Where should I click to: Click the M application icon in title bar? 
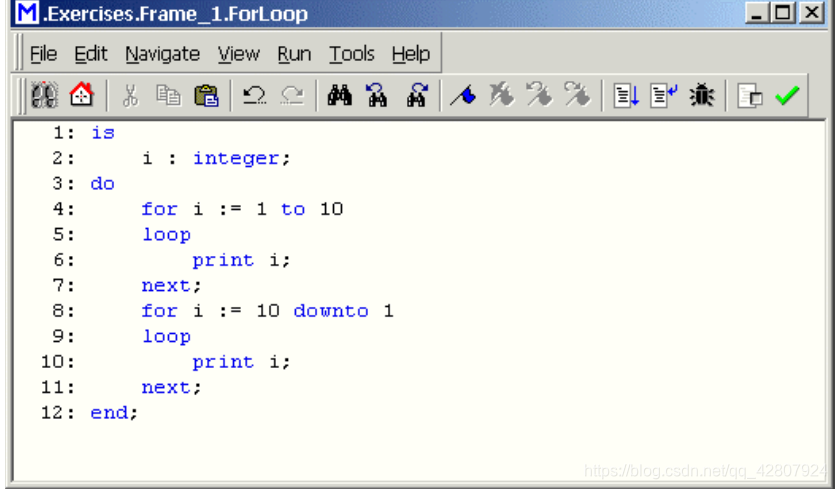click(27, 13)
